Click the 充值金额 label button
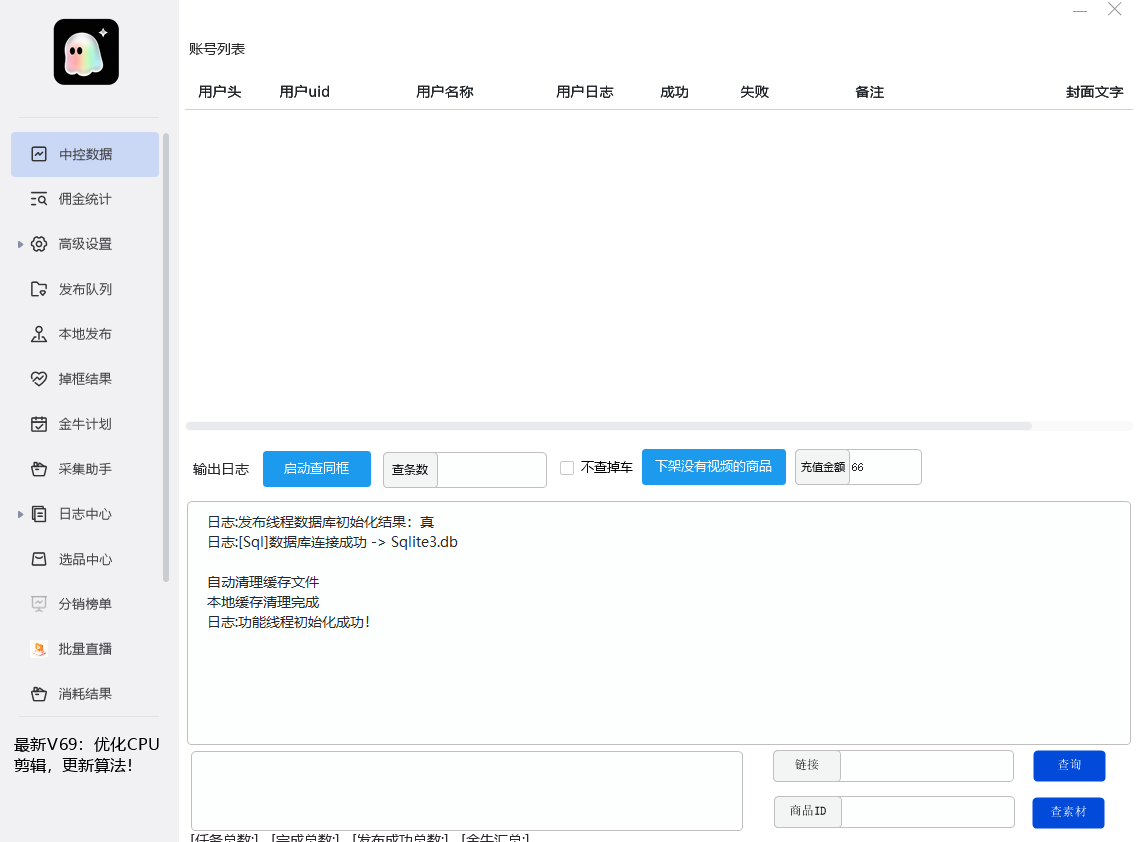The height and width of the screenshot is (842, 1143). pyautogui.click(x=822, y=467)
